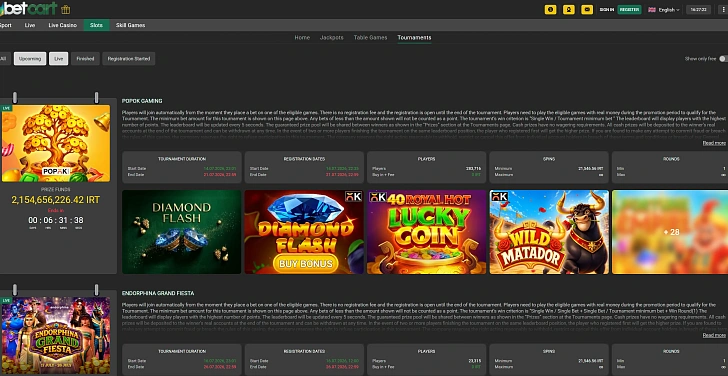The width and height of the screenshot is (728, 376).
Task: Click the Endorphina Grand Fiesta title
Action: point(158,293)
